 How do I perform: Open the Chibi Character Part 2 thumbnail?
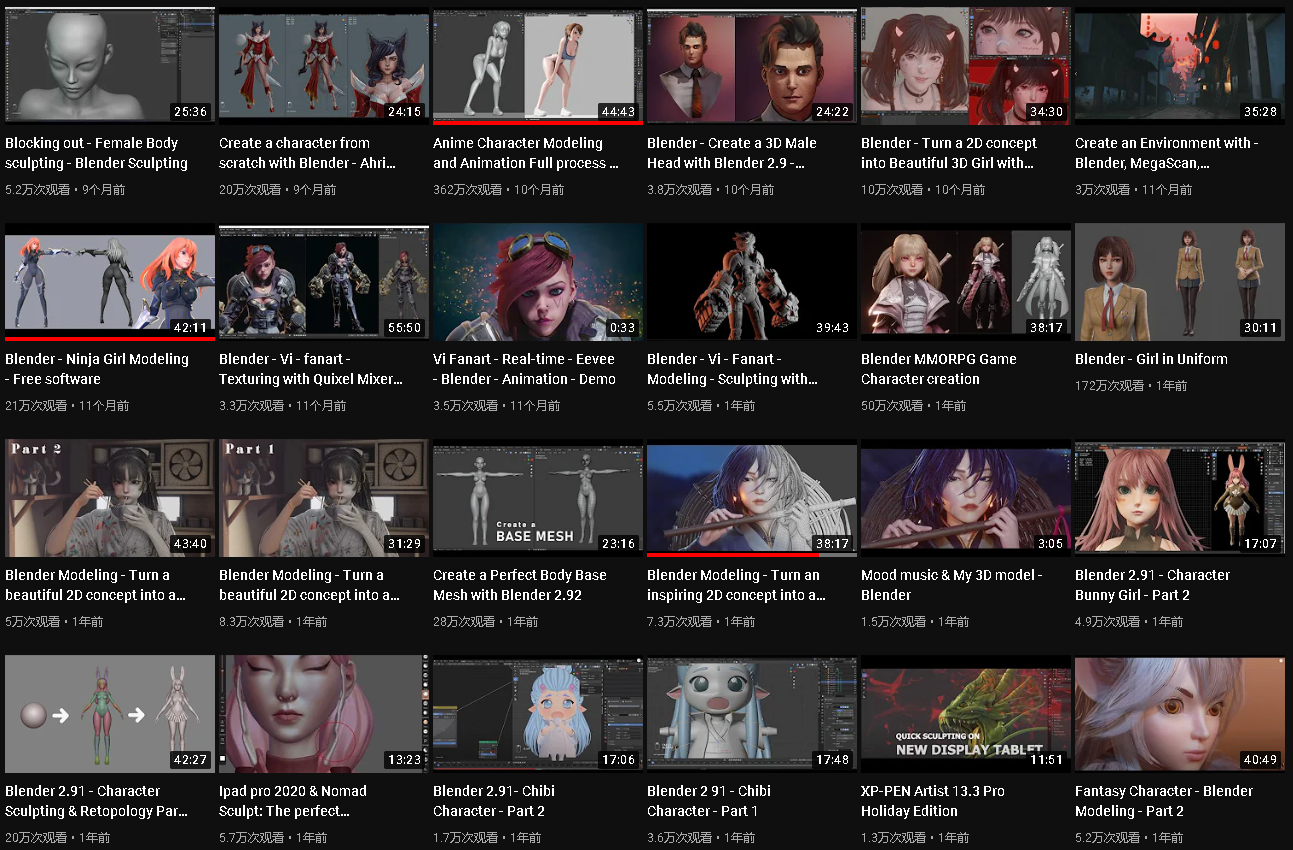point(538,713)
